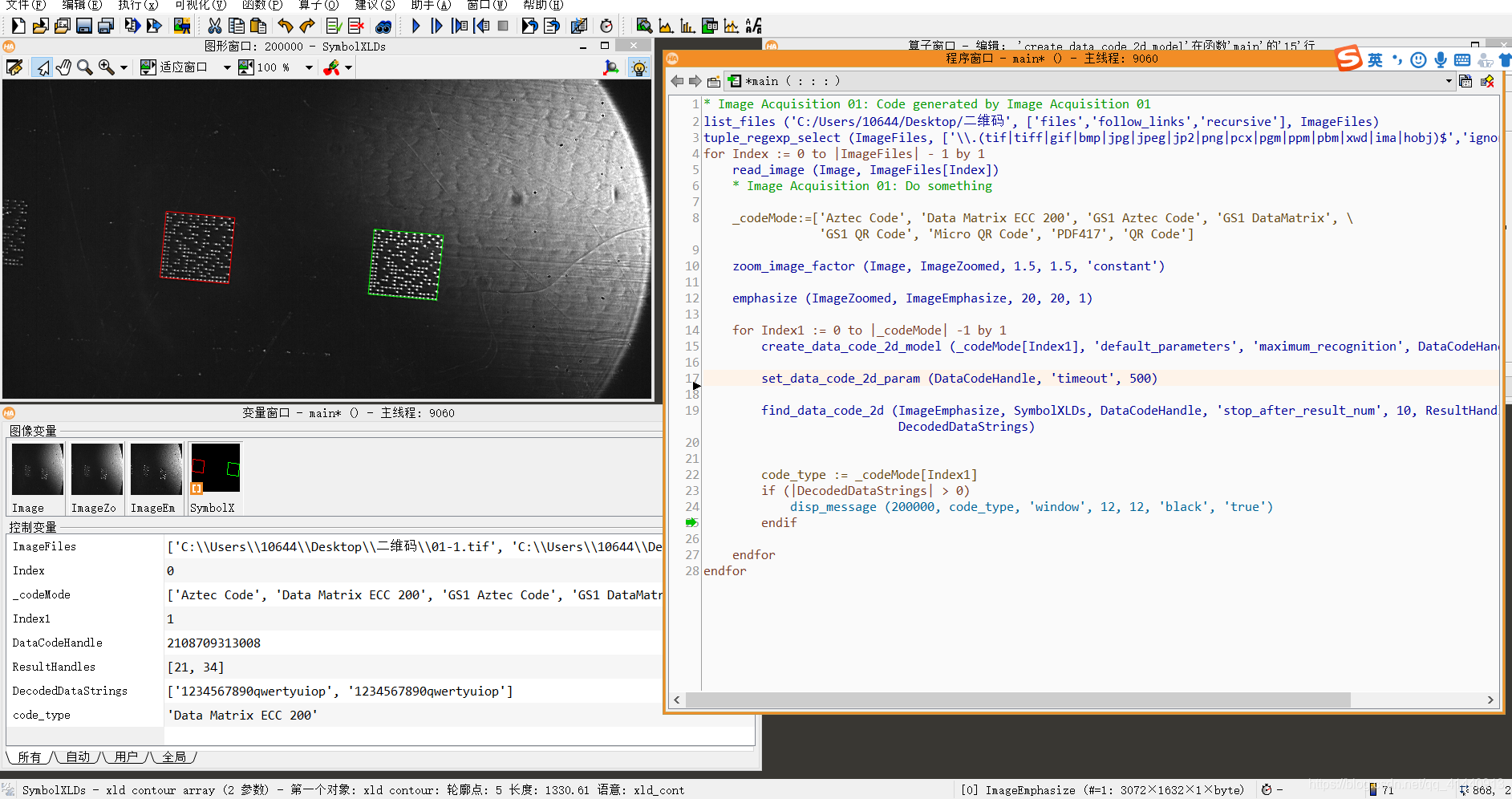This screenshot has width=1512, height=799.
Task: Open the 算子(O) menu
Action: click(318, 5)
